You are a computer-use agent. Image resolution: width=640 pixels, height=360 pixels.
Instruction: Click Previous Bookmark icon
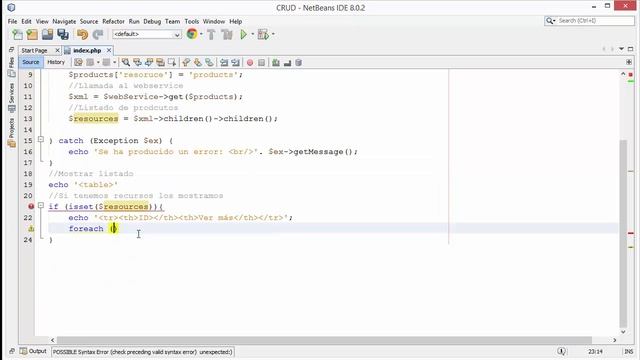point(186,62)
